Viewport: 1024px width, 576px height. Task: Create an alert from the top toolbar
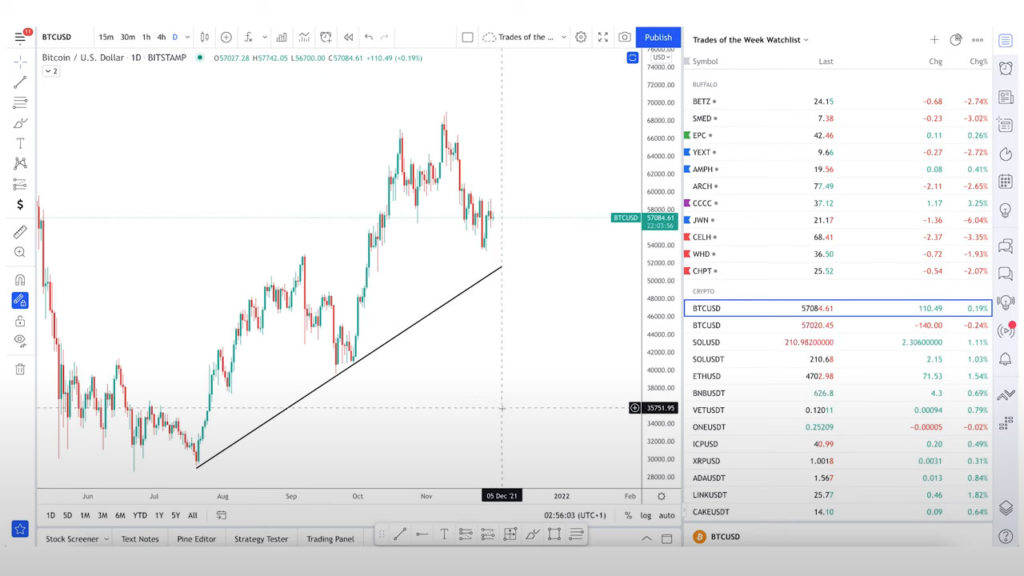coord(326,37)
